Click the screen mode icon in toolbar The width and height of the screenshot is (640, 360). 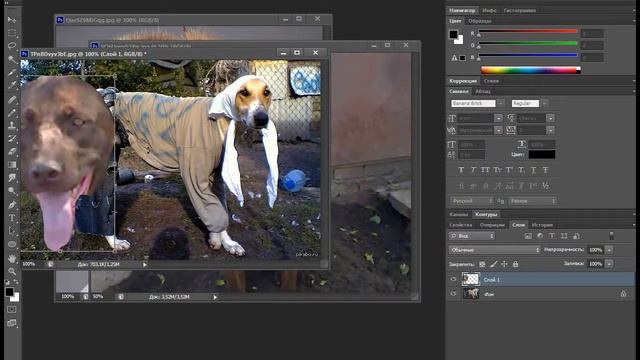click(12, 323)
